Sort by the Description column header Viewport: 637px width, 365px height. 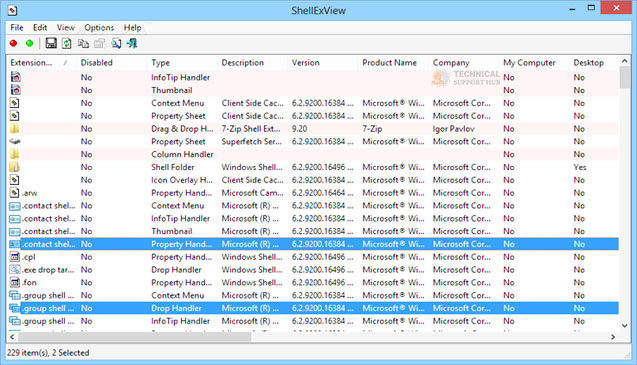coord(253,63)
